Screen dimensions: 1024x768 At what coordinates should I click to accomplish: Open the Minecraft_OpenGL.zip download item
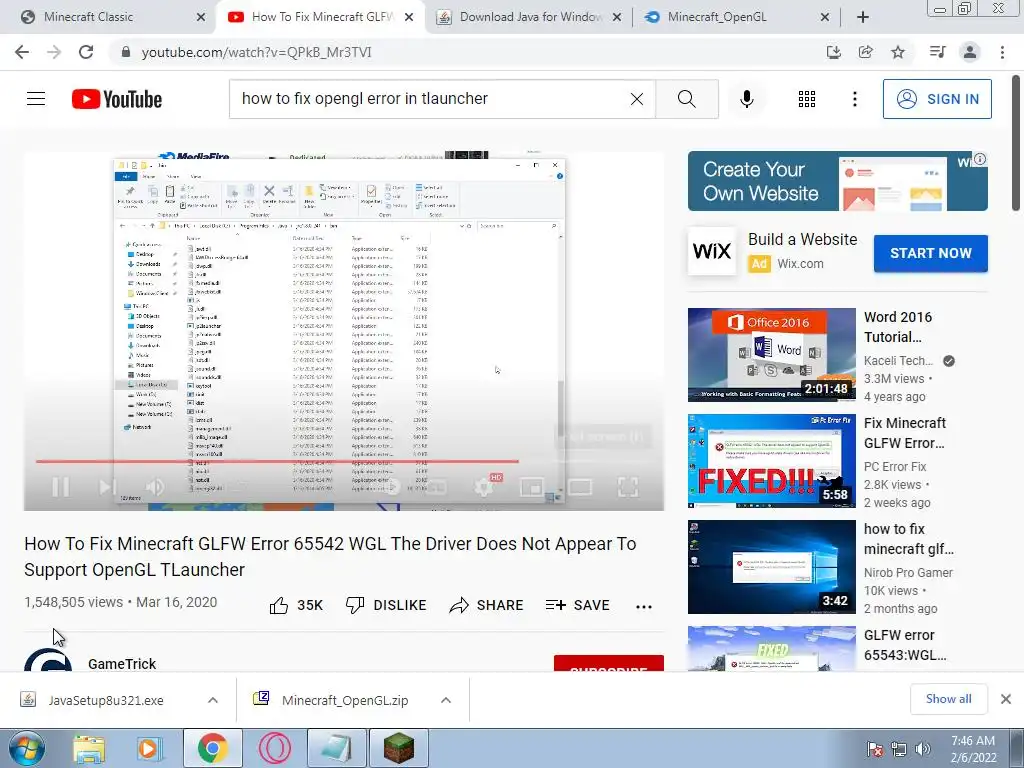(x=345, y=700)
